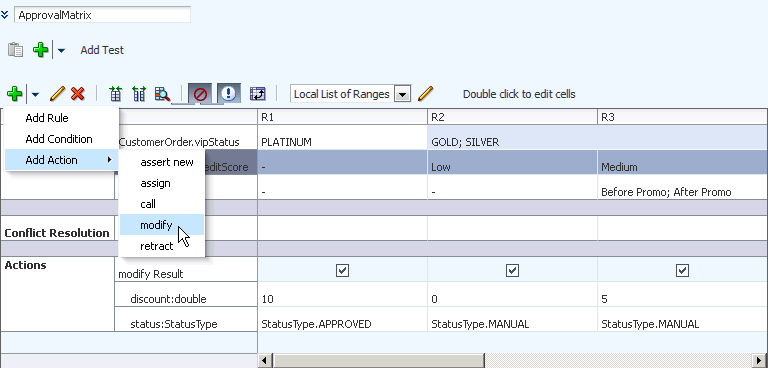This screenshot has width=768, height=368.
Task: Click the GOLD; SILVER cell
Action: click(598, 138)
